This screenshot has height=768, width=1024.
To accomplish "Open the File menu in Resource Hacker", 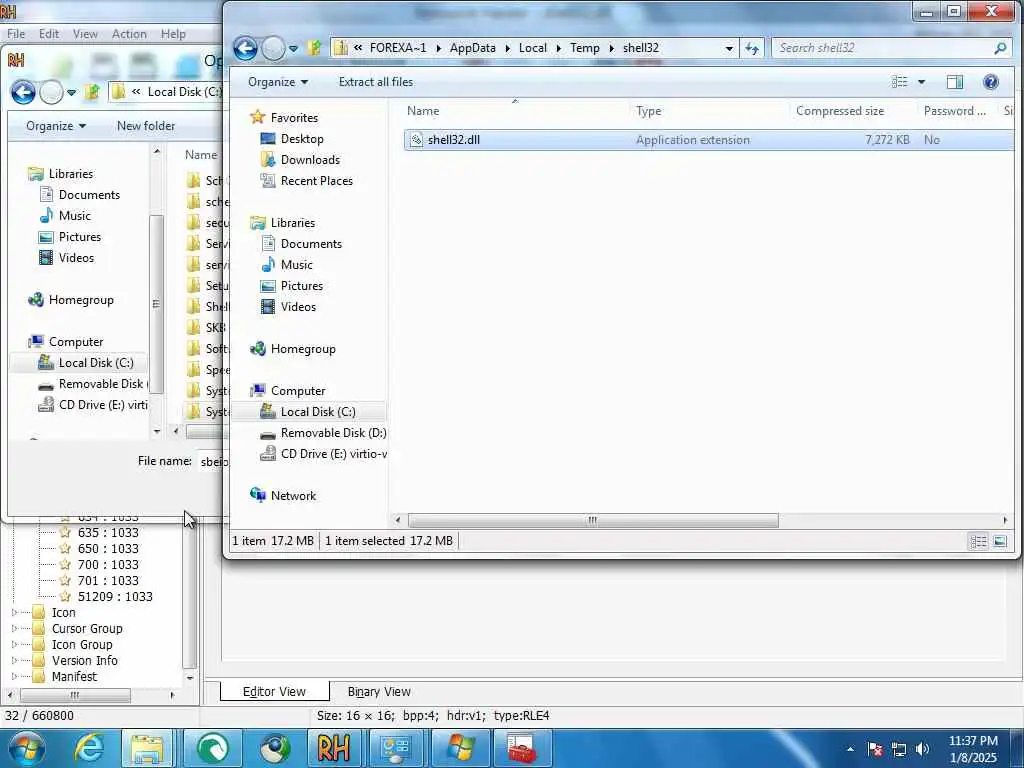I will tap(16, 34).
